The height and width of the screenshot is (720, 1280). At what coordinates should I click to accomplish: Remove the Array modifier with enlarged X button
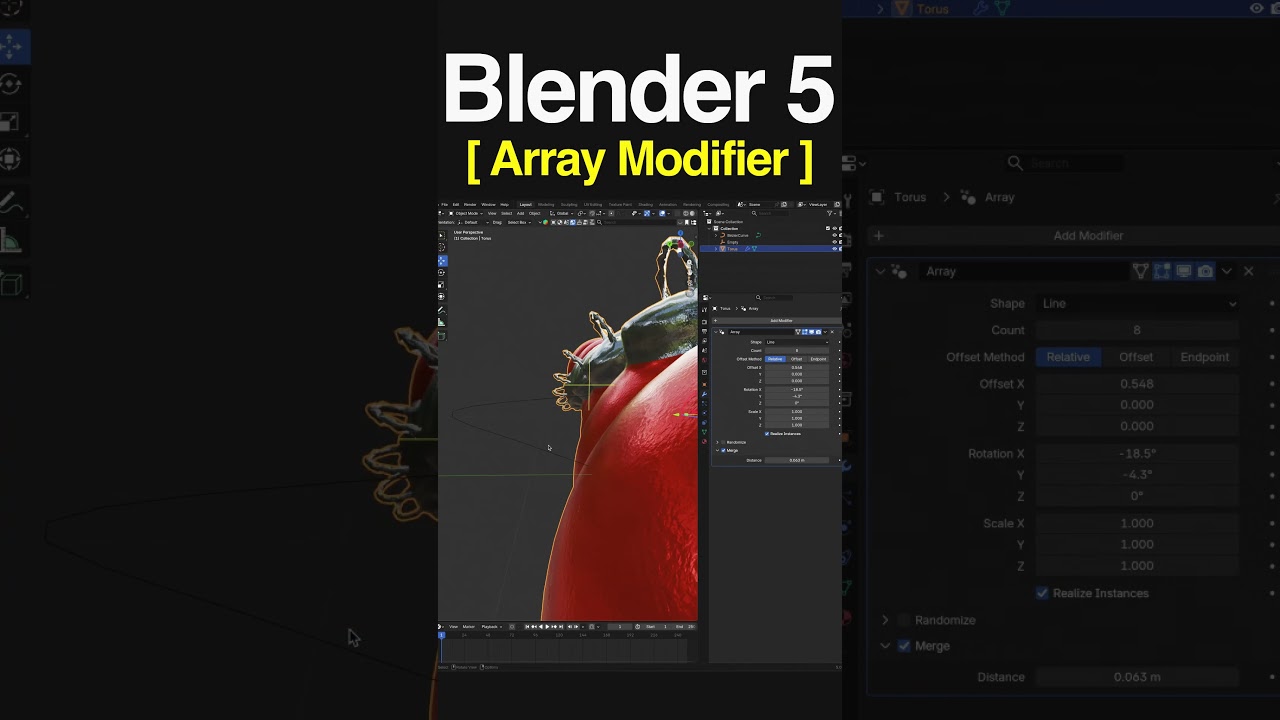coord(1248,271)
